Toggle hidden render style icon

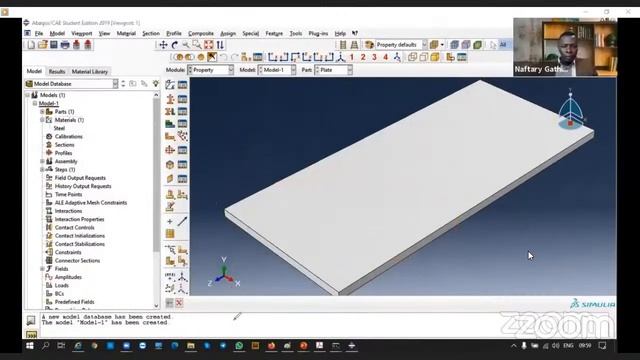pyautogui.click(x=424, y=57)
